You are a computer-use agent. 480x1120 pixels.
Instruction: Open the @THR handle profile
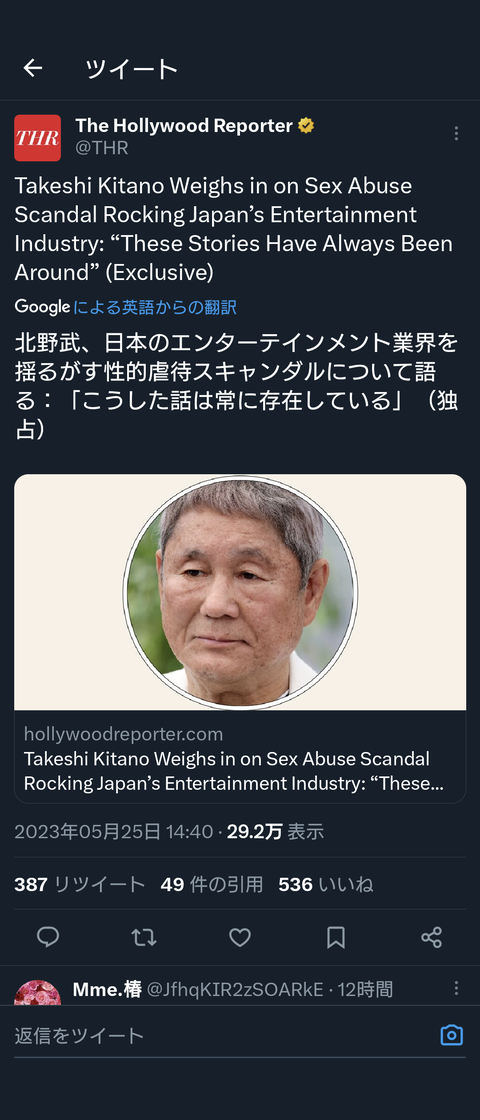101,148
